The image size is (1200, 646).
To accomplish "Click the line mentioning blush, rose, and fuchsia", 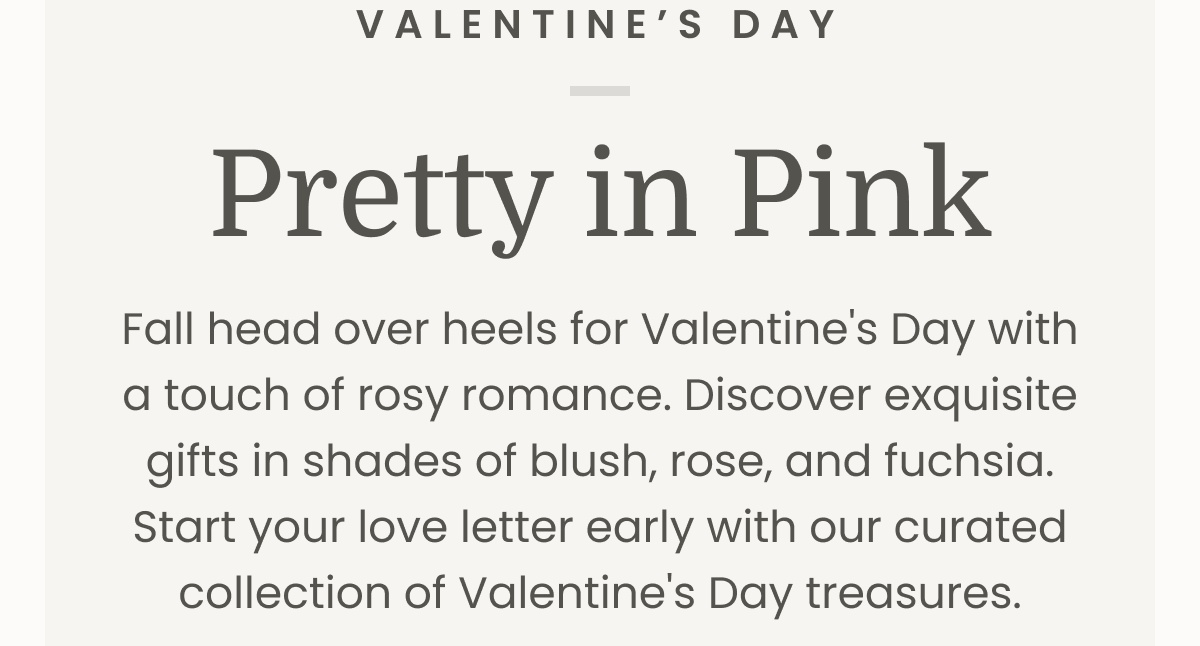I will point(600,462).
